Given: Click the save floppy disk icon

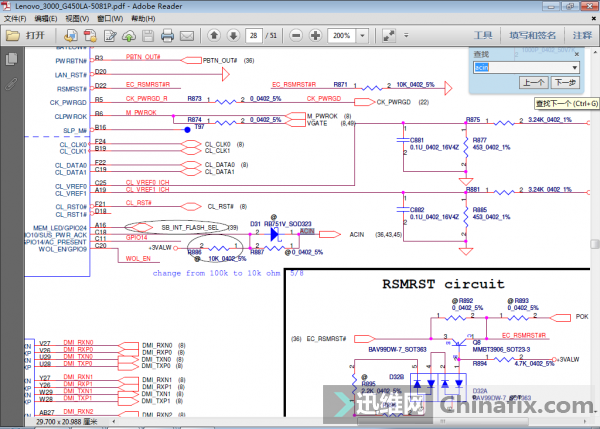Looking at the screenshot, I should [148, 36].
